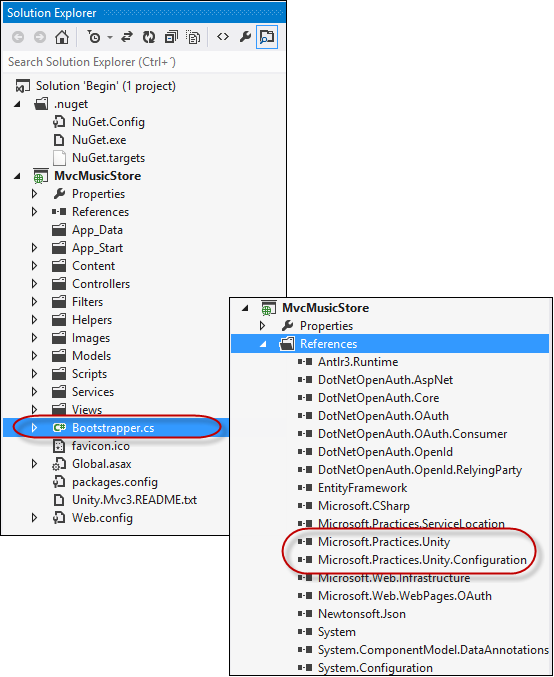The height and width of the screenshot is (677, 554).
Task: Select the .nuget folder icon
Action: [41, 104]
